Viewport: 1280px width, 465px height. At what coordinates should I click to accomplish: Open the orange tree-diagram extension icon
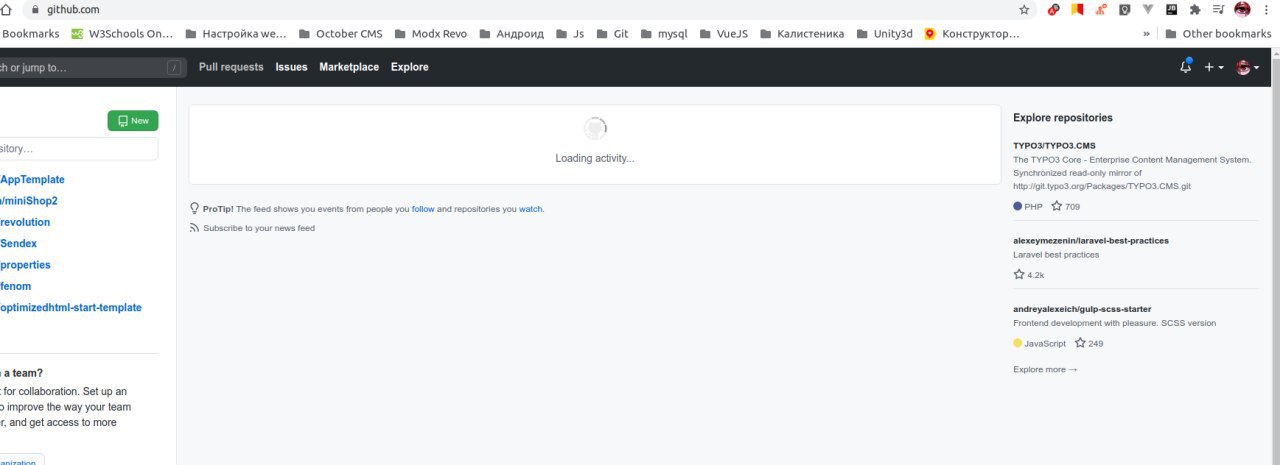coord(1101,9)
